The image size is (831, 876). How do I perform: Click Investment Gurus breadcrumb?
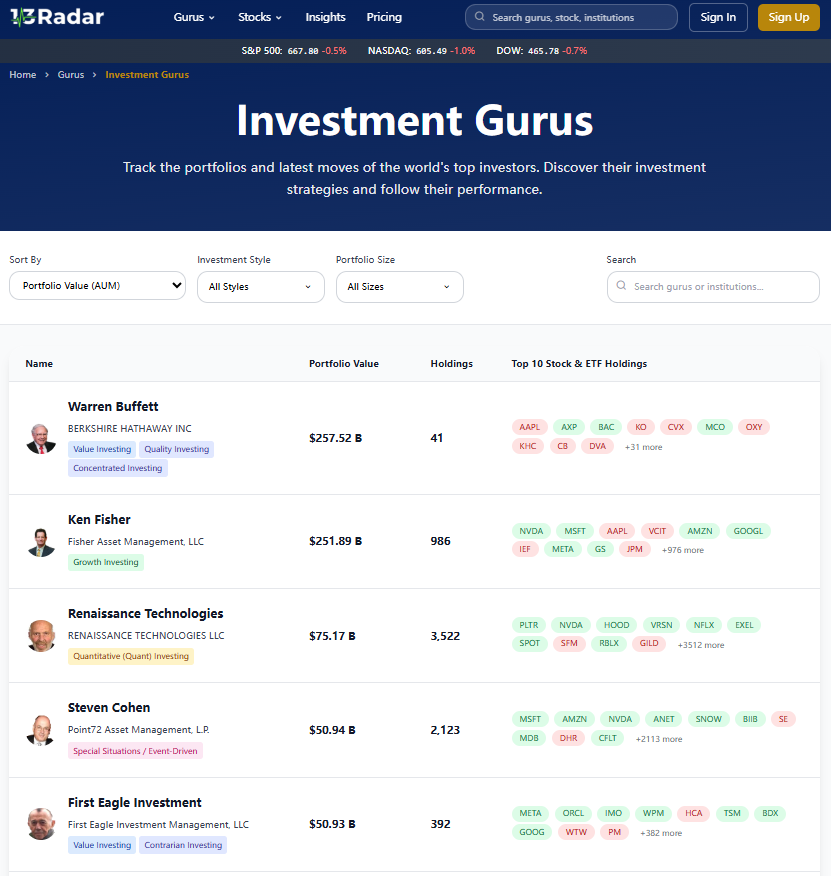pos(147,75)
